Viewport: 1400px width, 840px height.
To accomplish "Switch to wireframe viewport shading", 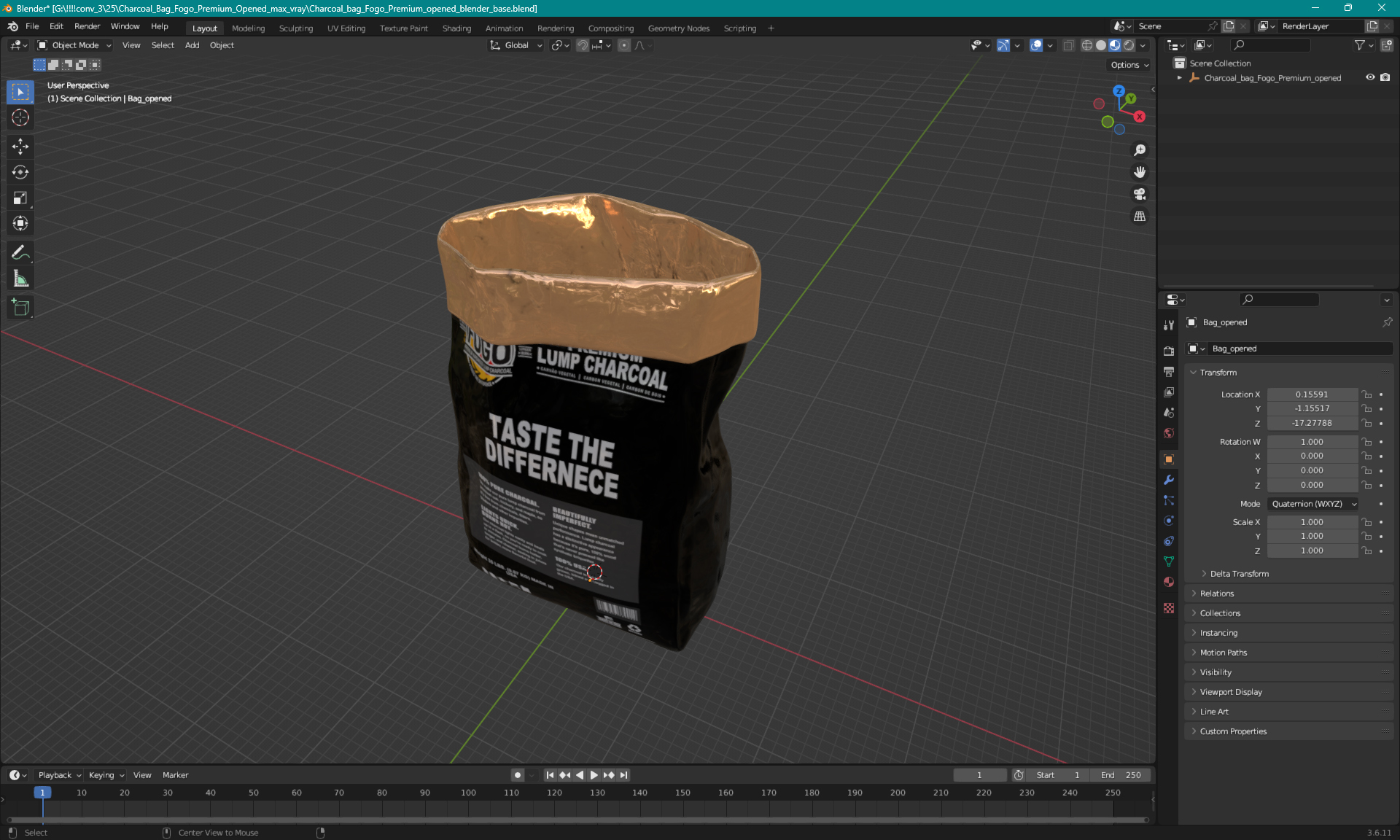I will [1086, 45].
